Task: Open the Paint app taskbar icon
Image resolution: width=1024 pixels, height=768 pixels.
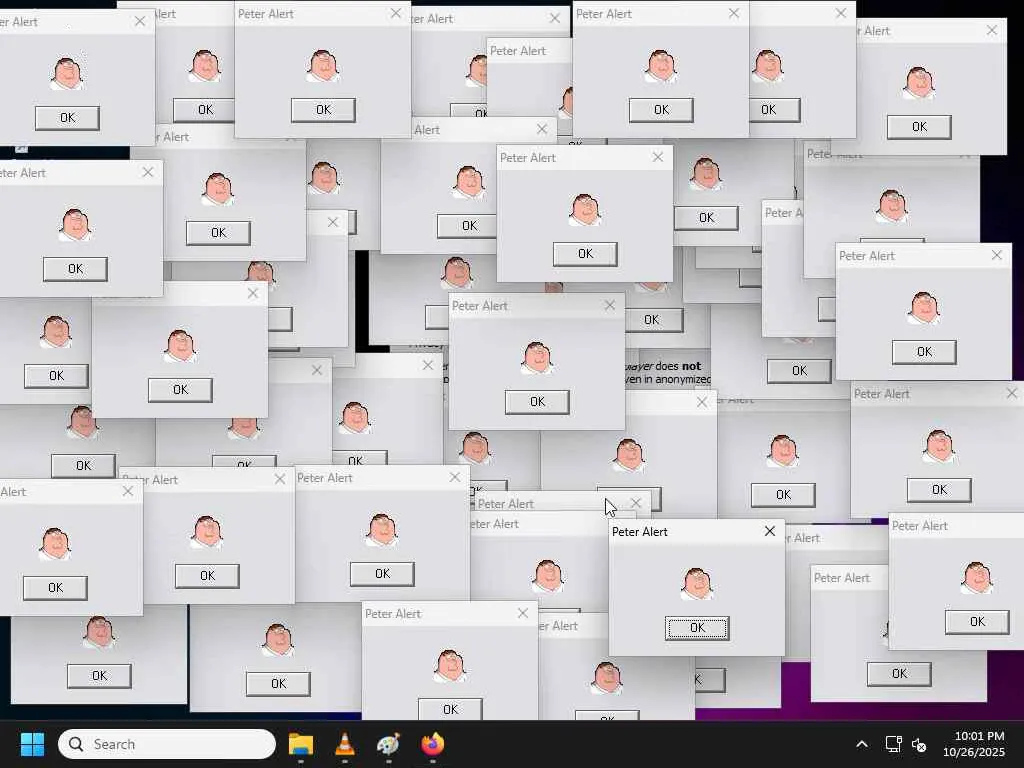Action: coord(389,744)
